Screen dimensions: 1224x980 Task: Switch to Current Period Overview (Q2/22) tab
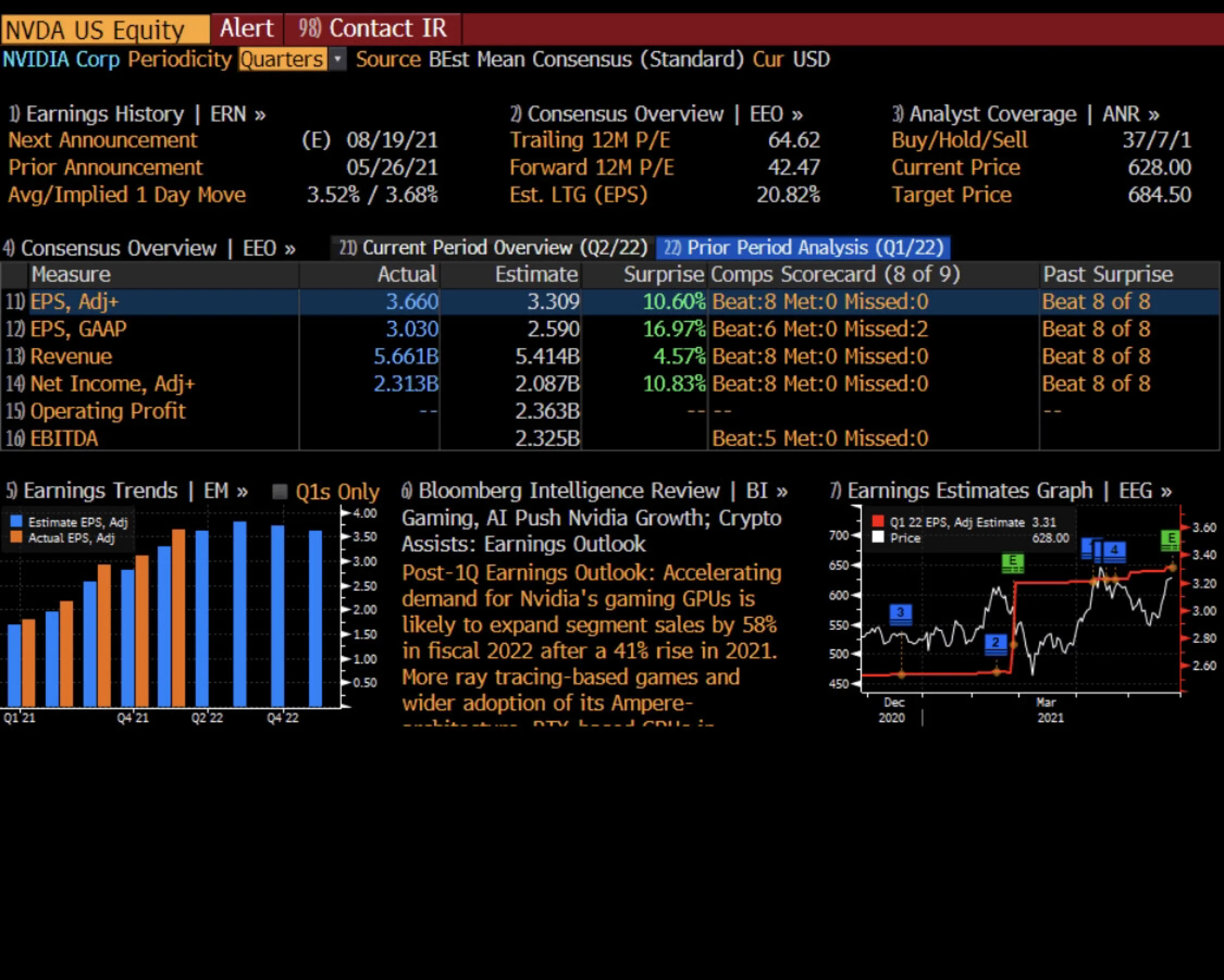[493, 248]
